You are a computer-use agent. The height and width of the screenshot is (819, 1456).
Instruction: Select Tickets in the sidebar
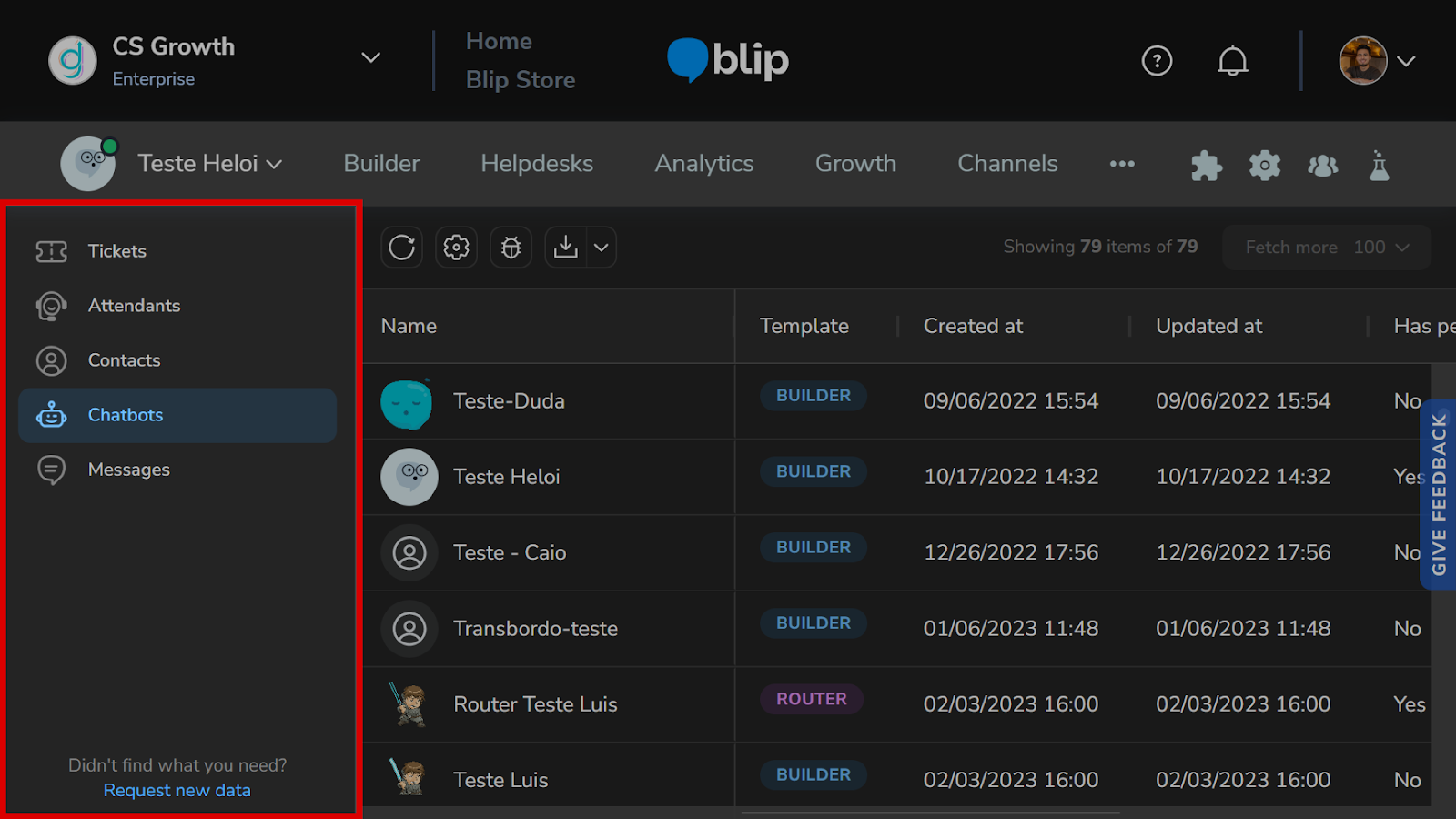(x=177, y=251)
